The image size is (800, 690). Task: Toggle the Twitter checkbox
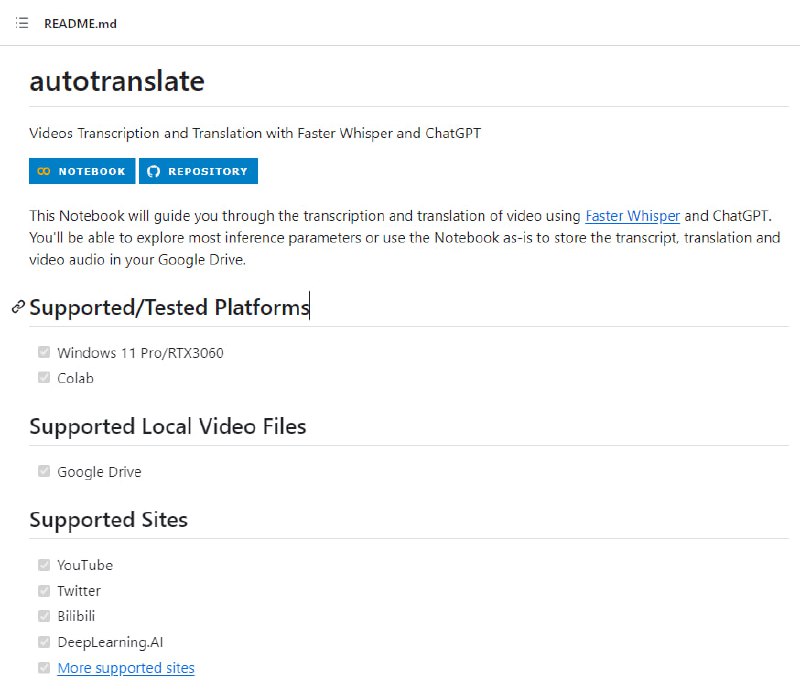click(43, 590)
